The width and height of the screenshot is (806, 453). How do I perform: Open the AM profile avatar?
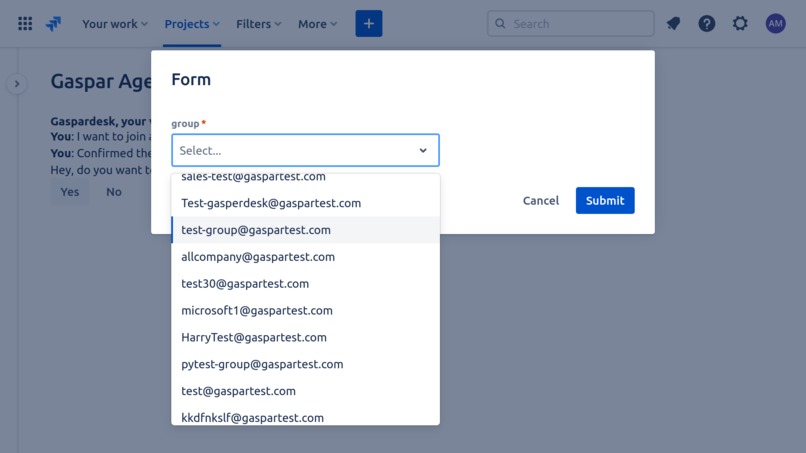click(x=775, y=24)
